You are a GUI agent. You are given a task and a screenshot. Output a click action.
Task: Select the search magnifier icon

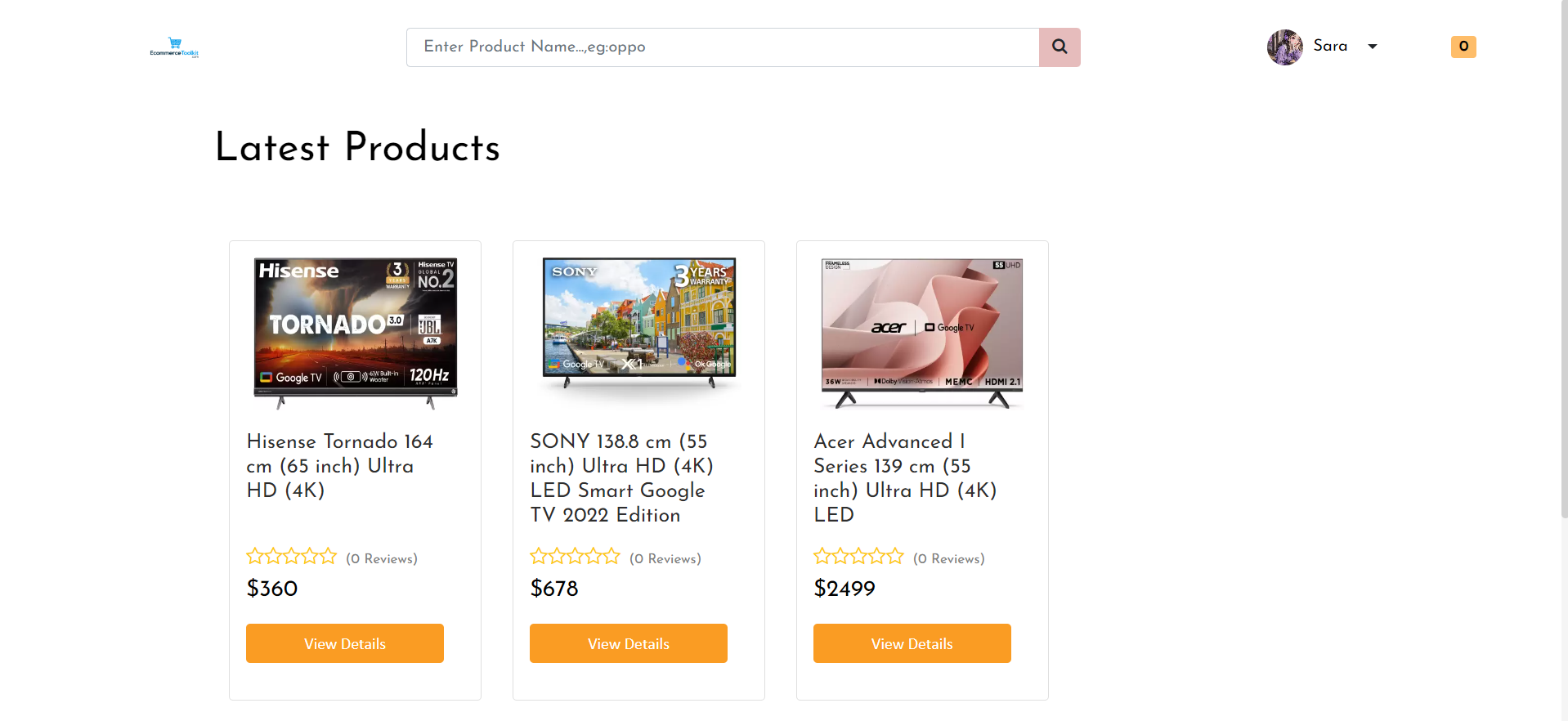[x=1060, y=47]
